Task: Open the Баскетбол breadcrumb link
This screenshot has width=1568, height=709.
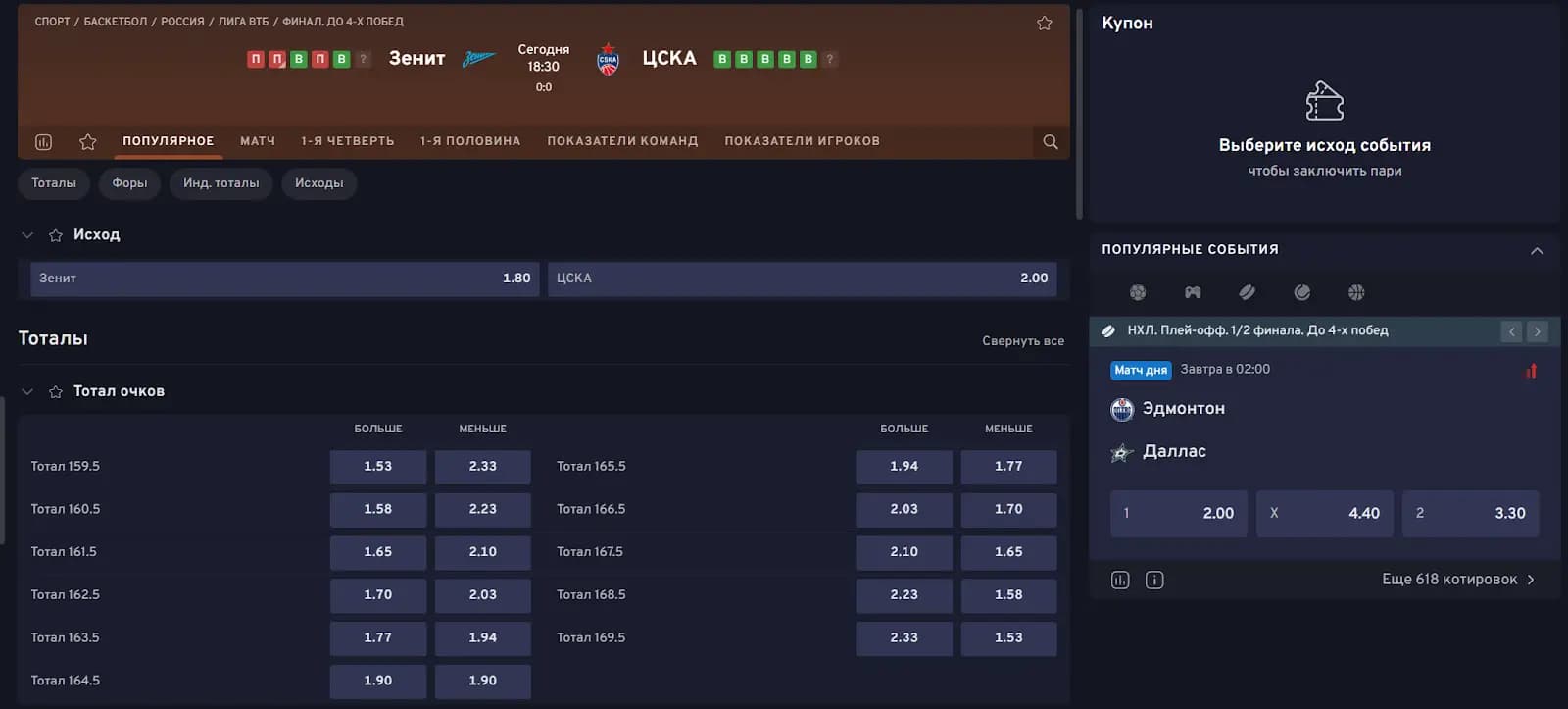Action: (116, 22)
